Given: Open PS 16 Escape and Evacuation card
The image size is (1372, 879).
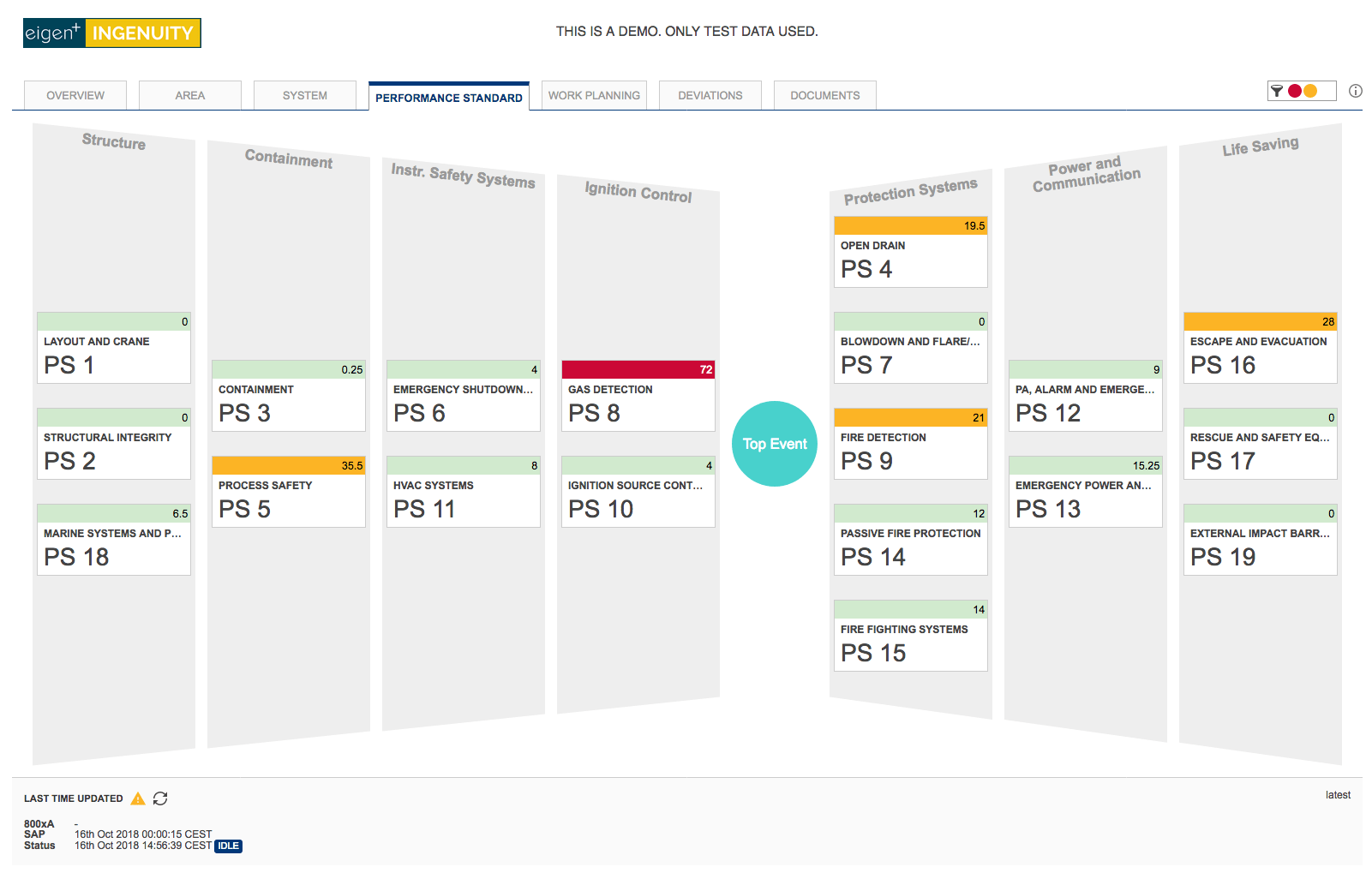Looking at the screenshot, I should tap(1261, 348).
